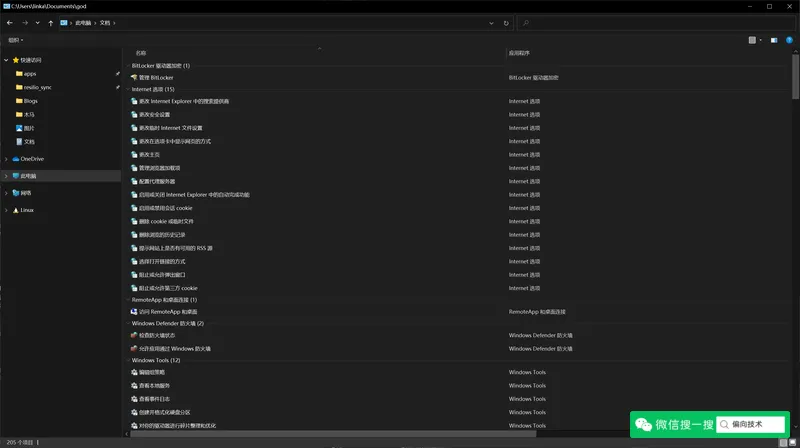800x448 pixels.
Task: Go up one folder level
Action: pyautogui.click(x=51, y=23)
